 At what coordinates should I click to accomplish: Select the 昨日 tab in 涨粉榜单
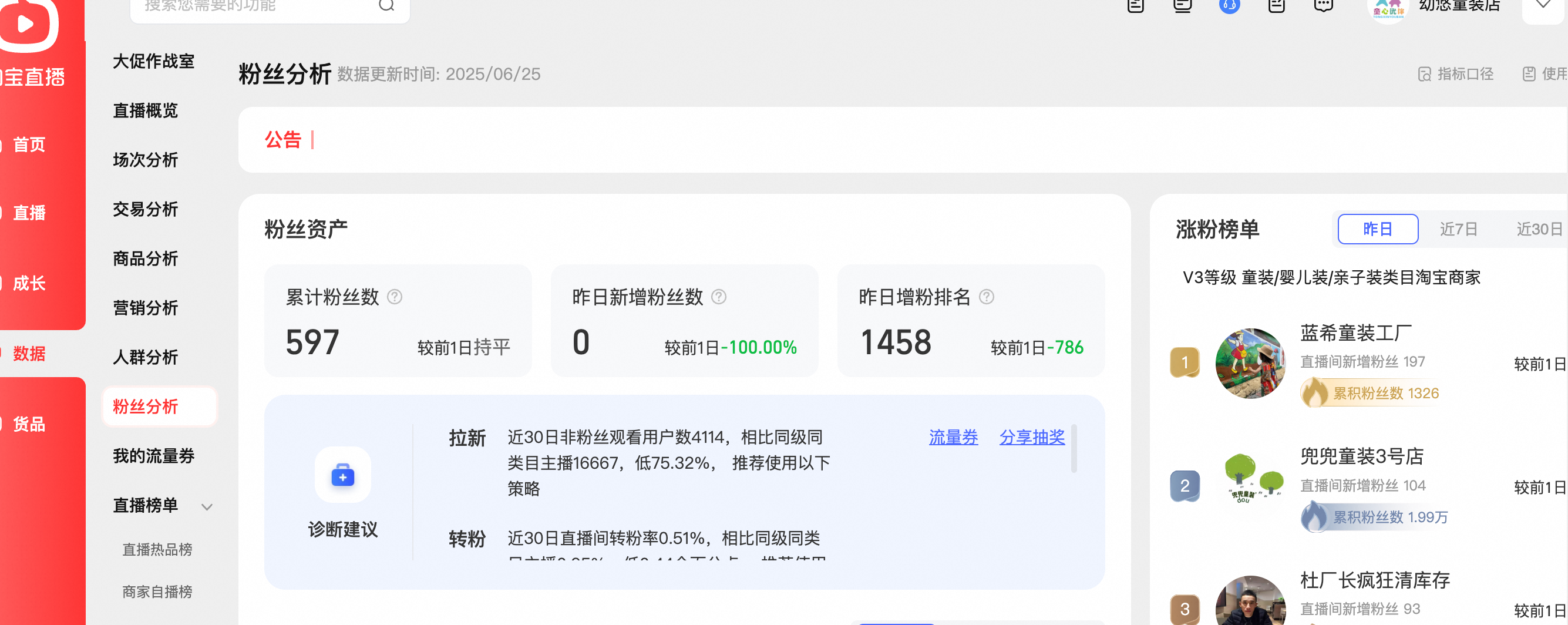click(1378, 229)
